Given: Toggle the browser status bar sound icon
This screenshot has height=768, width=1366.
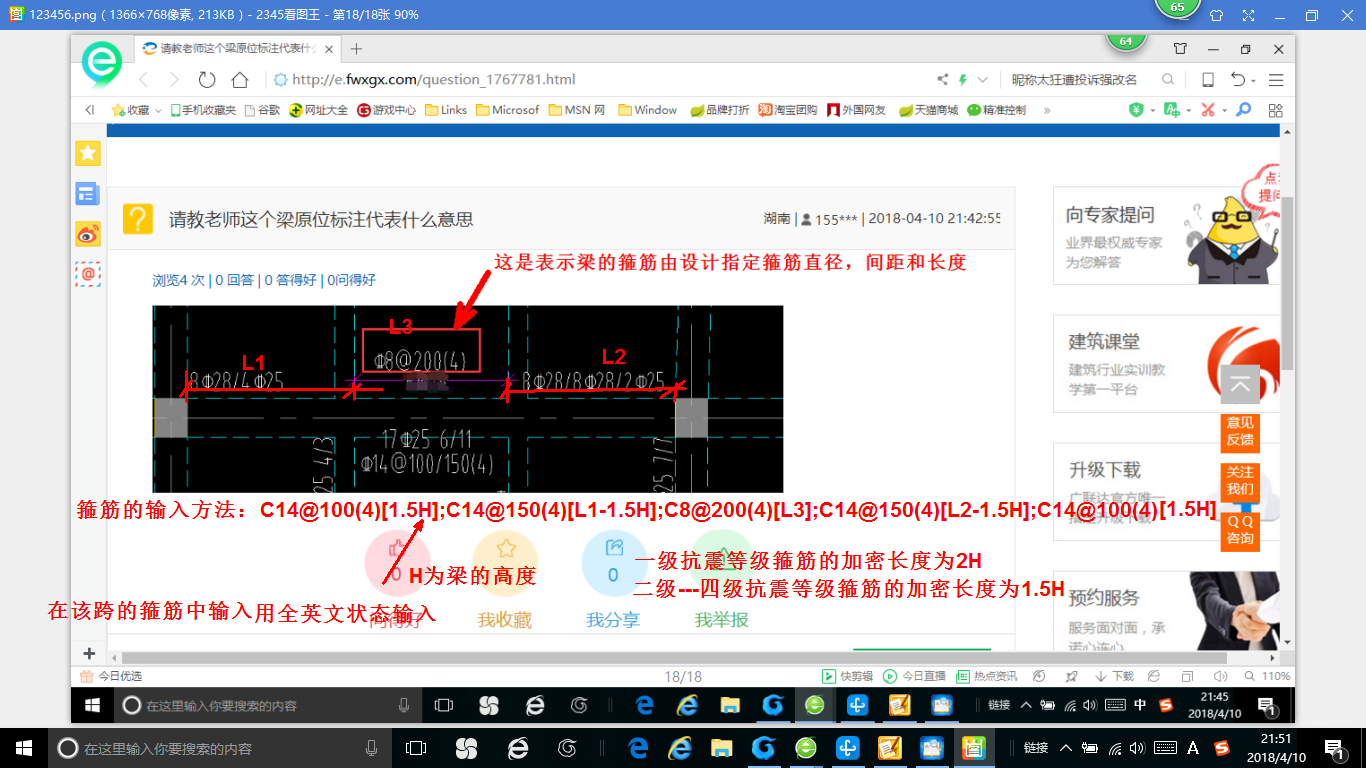Looking at the screenshot, I should [1220, 676].
